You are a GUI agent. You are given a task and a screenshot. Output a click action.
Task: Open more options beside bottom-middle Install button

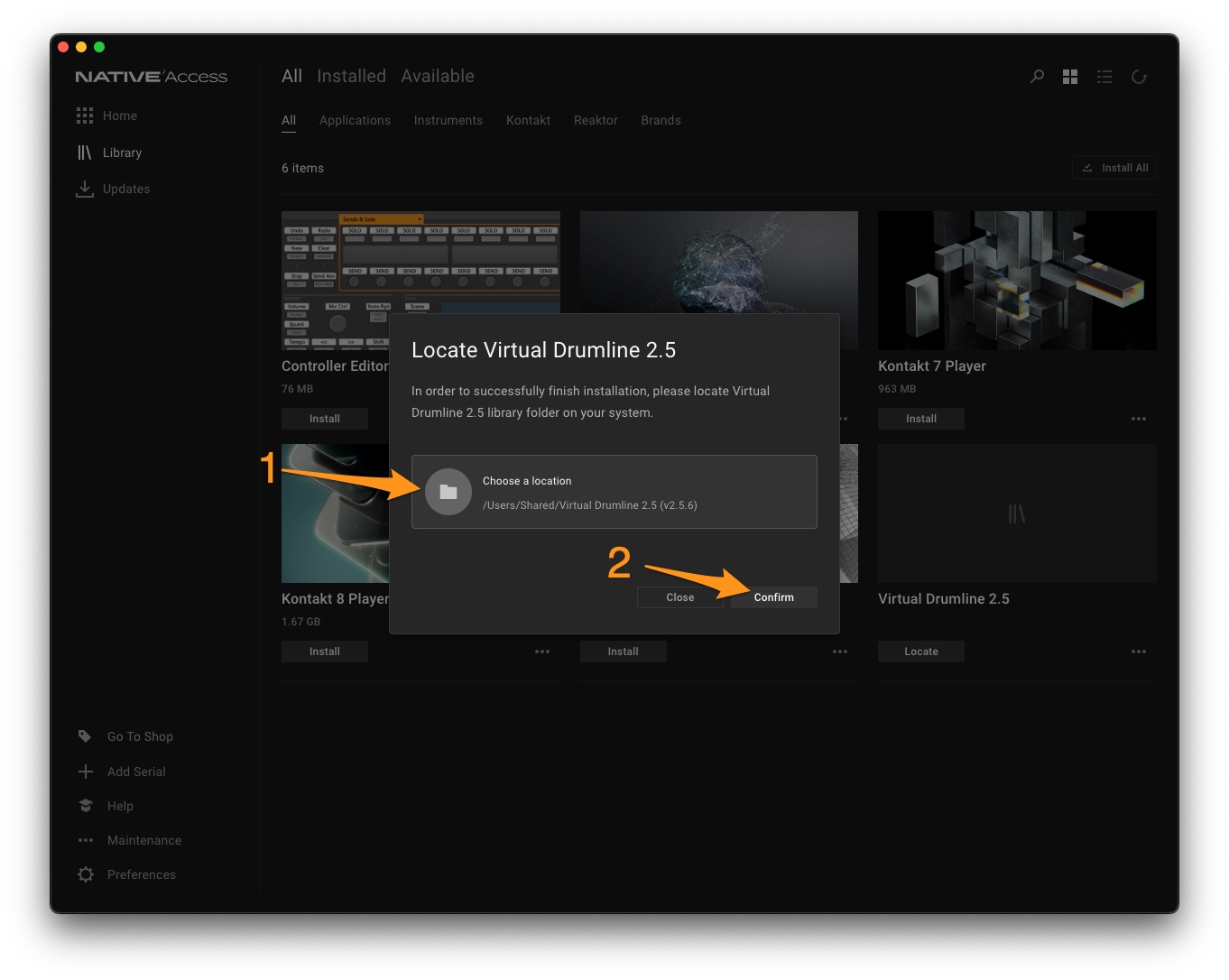click(840, 652)
